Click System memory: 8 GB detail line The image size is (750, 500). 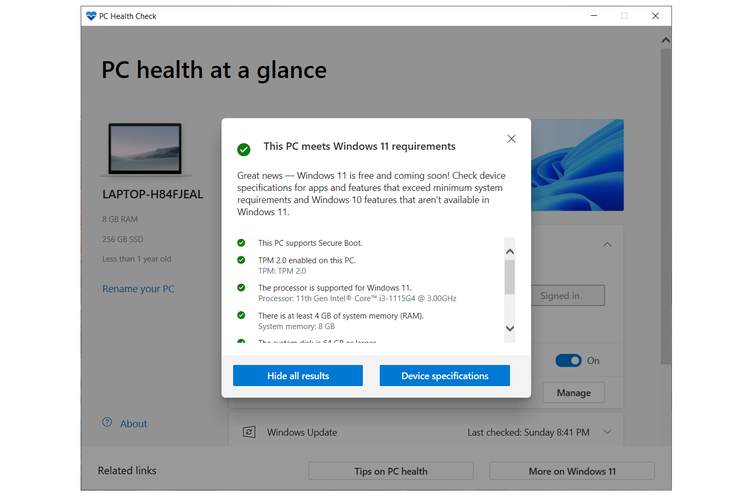click(x=297, y=326)
